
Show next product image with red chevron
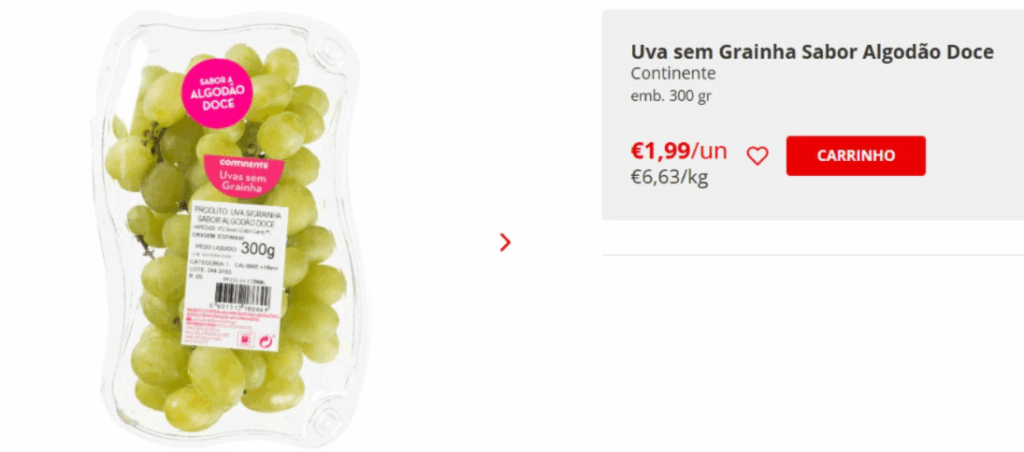505,242
